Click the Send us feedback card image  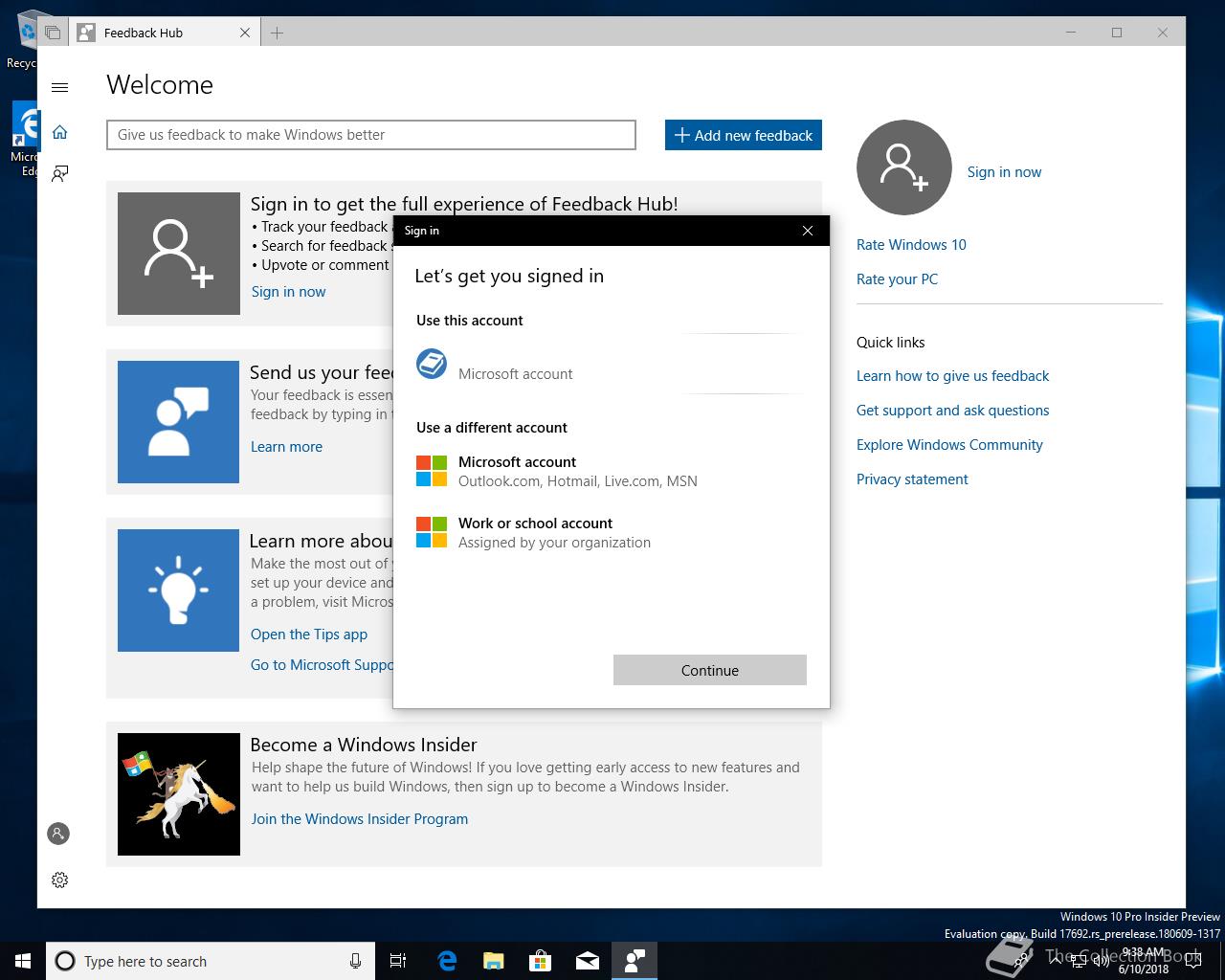click(x=178, y=422)
